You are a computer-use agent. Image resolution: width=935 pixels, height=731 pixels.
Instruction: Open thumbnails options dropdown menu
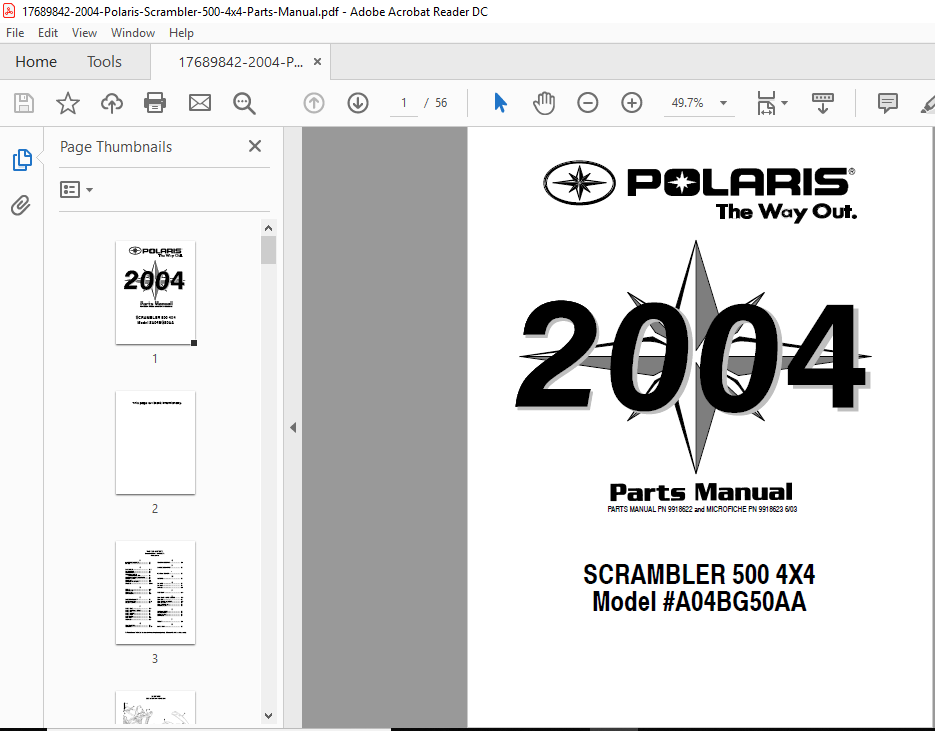pos(76,190)
